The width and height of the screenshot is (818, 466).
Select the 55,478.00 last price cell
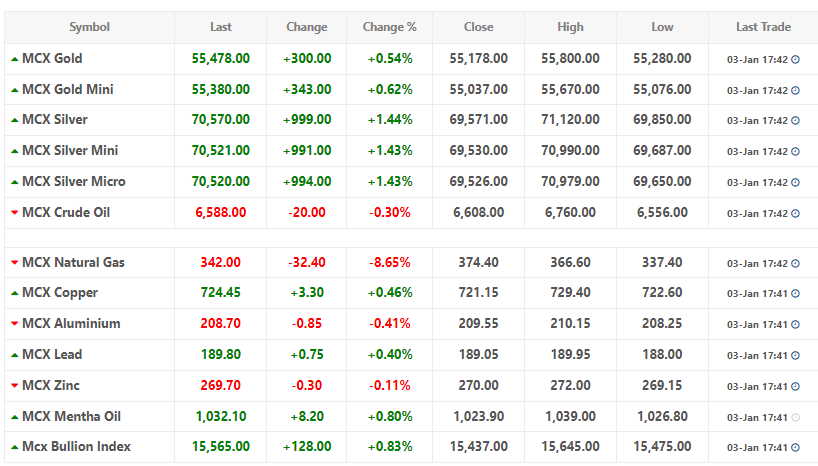[221, 58]
